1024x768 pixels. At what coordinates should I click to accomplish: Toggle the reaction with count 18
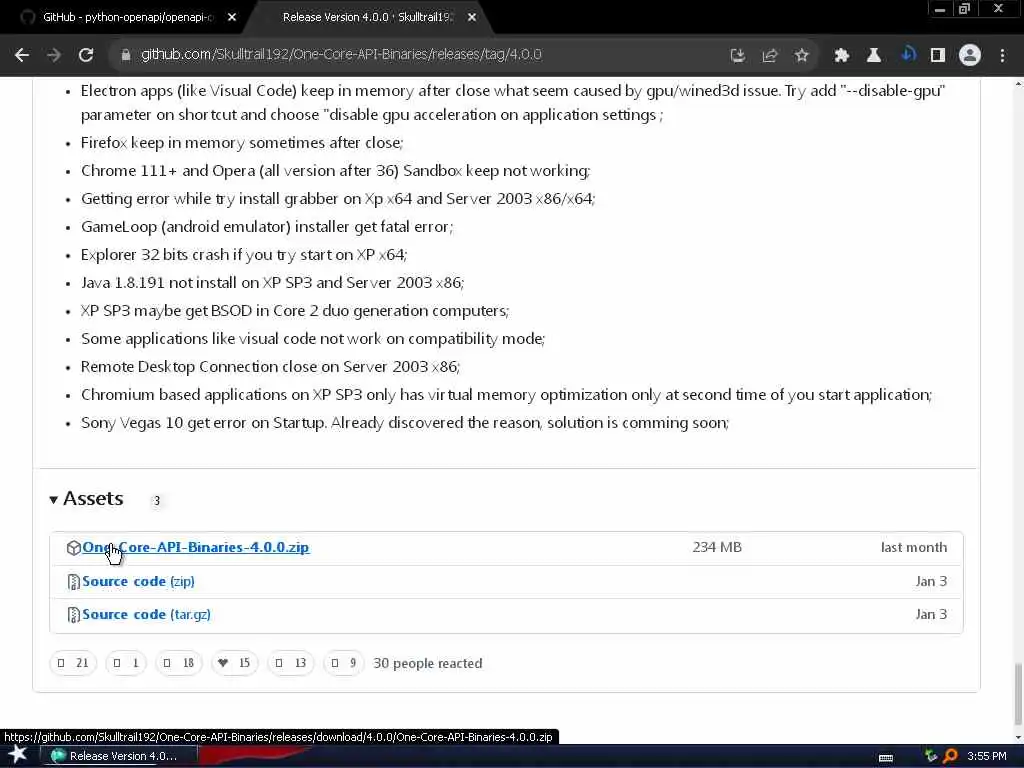click(x=179, y=664)
